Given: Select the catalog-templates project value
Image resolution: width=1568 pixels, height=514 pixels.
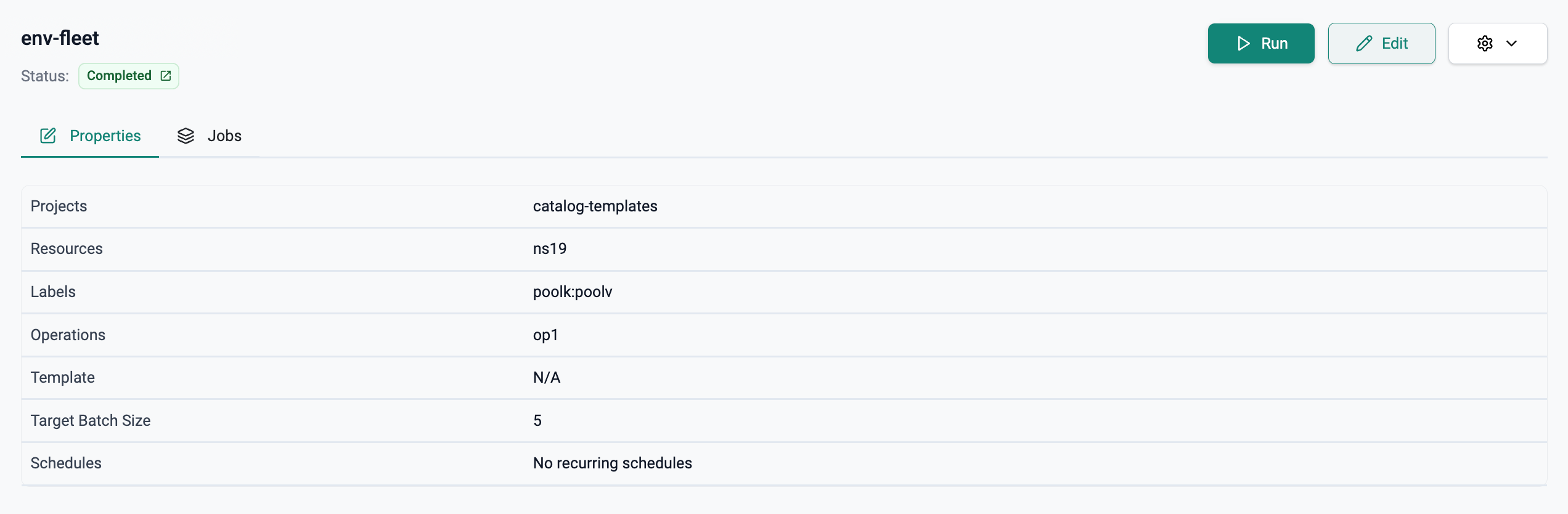Looking at the screenshot, I should 595,206.
